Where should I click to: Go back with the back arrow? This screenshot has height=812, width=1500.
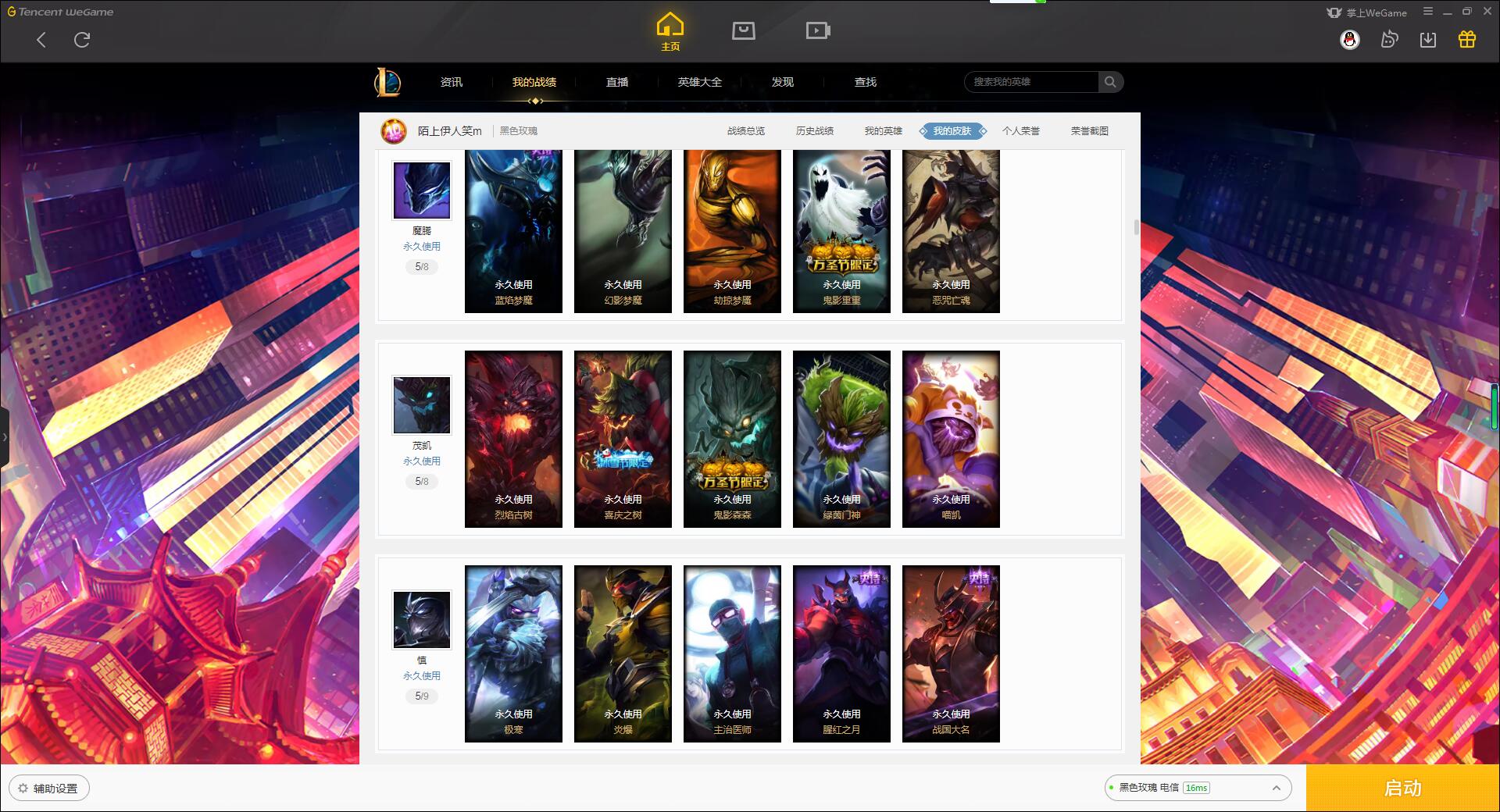(x=41, y=40)
